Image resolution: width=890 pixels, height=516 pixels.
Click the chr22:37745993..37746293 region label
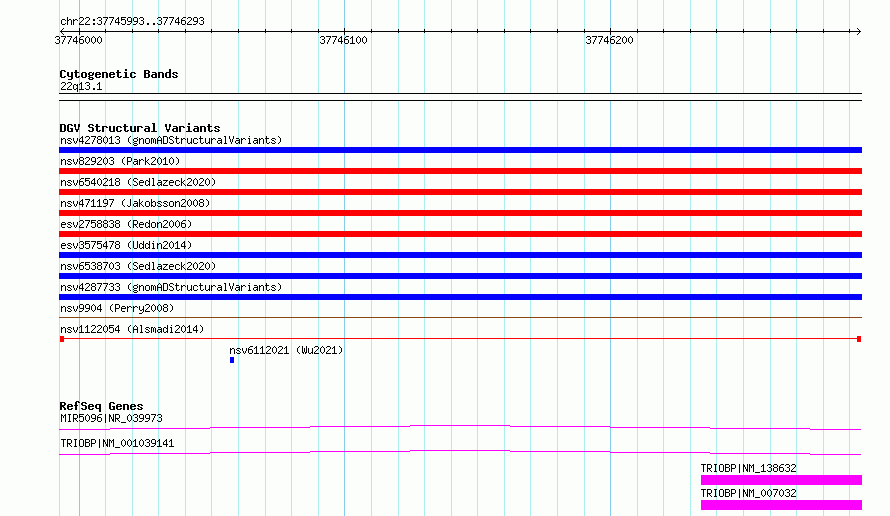click(132, 21)
